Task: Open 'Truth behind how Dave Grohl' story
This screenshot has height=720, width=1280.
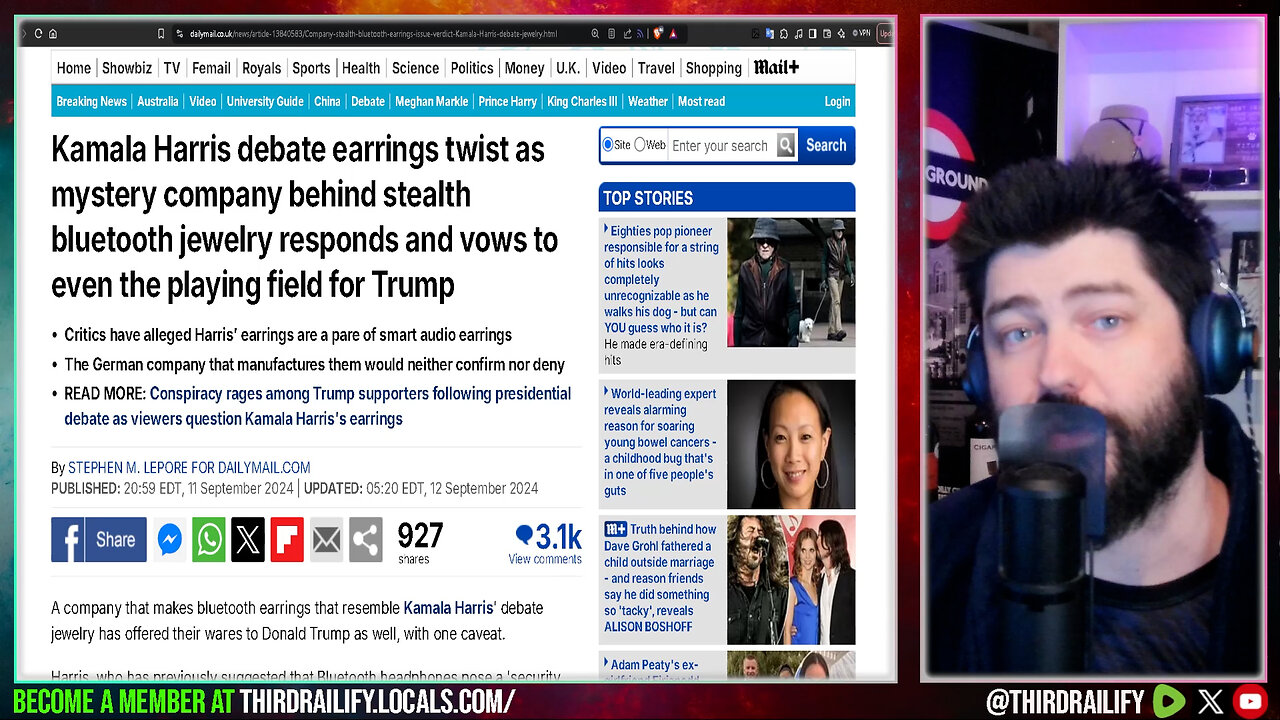Action: pos(660,578)
